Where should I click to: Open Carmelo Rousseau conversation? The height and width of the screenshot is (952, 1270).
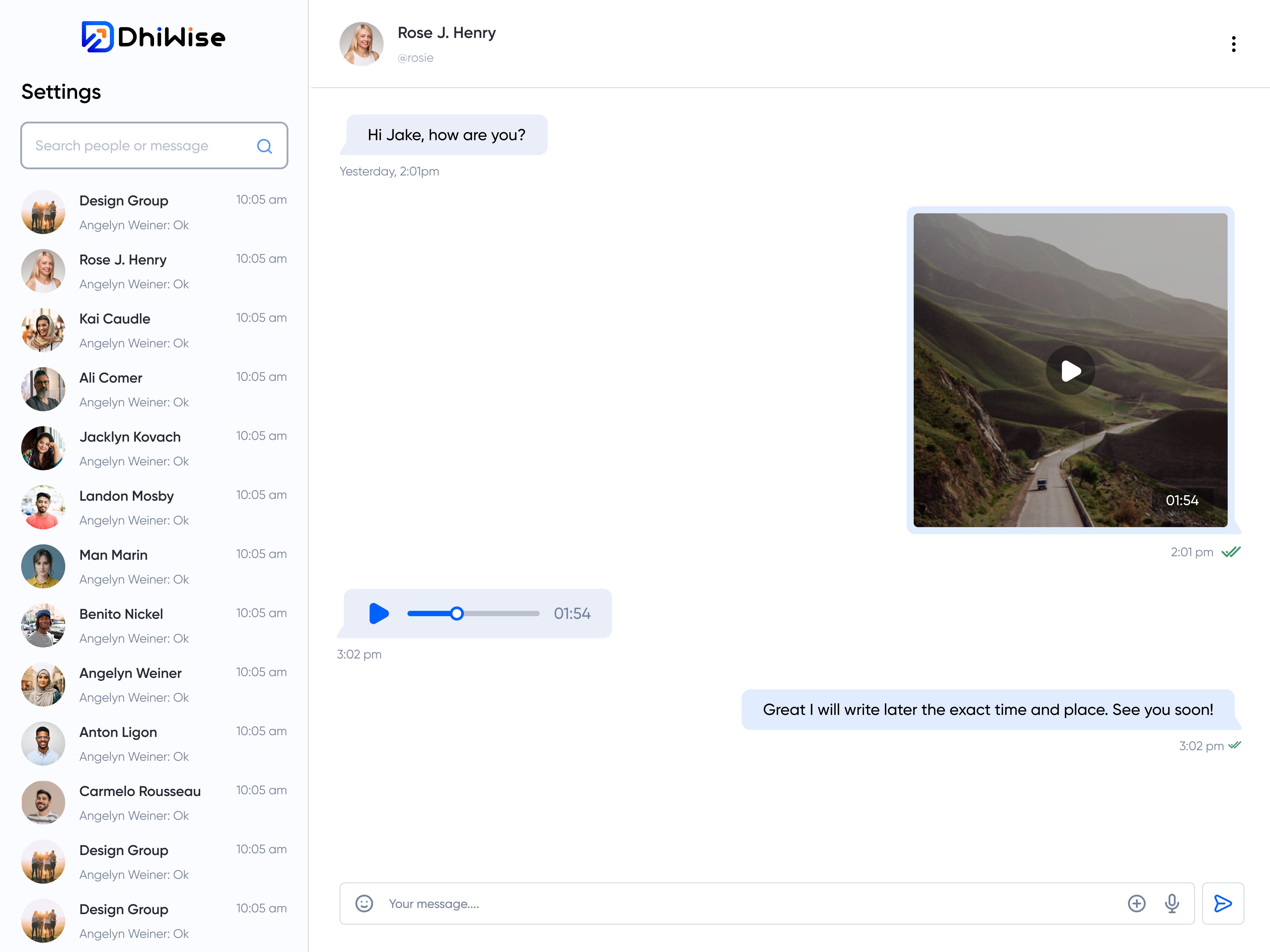(154, 803)
